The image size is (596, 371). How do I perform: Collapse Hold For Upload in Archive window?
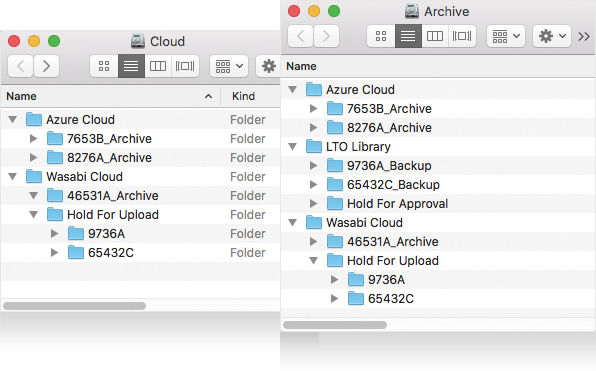313,261
